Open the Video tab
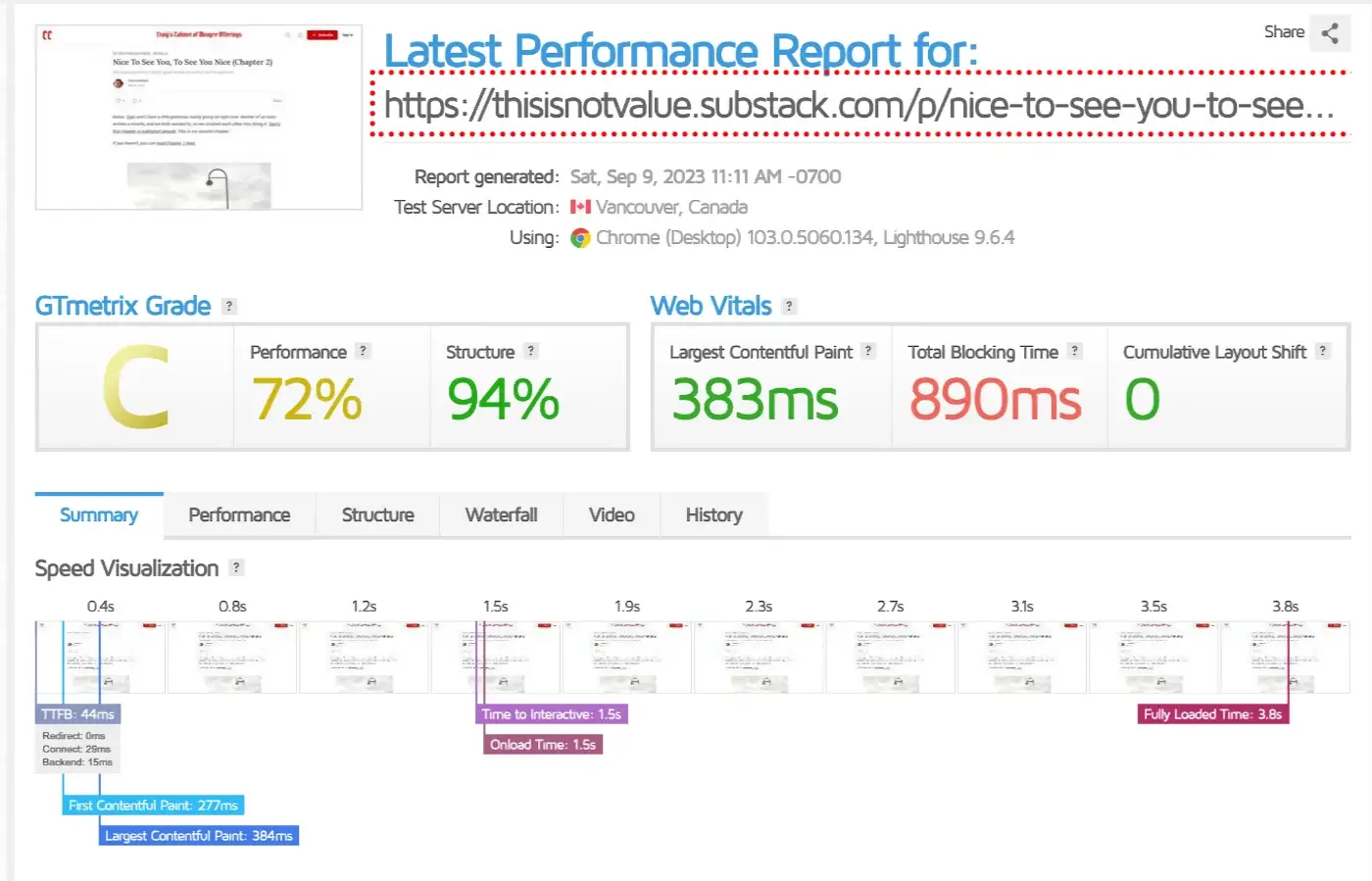 pyautogui.click(x=612, y=514)
